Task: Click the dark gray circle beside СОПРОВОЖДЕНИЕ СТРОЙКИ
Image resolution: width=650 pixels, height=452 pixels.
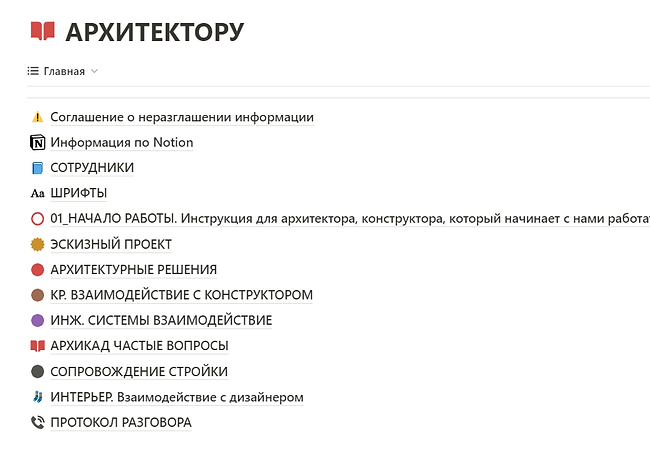Action: tap(38, 372)
